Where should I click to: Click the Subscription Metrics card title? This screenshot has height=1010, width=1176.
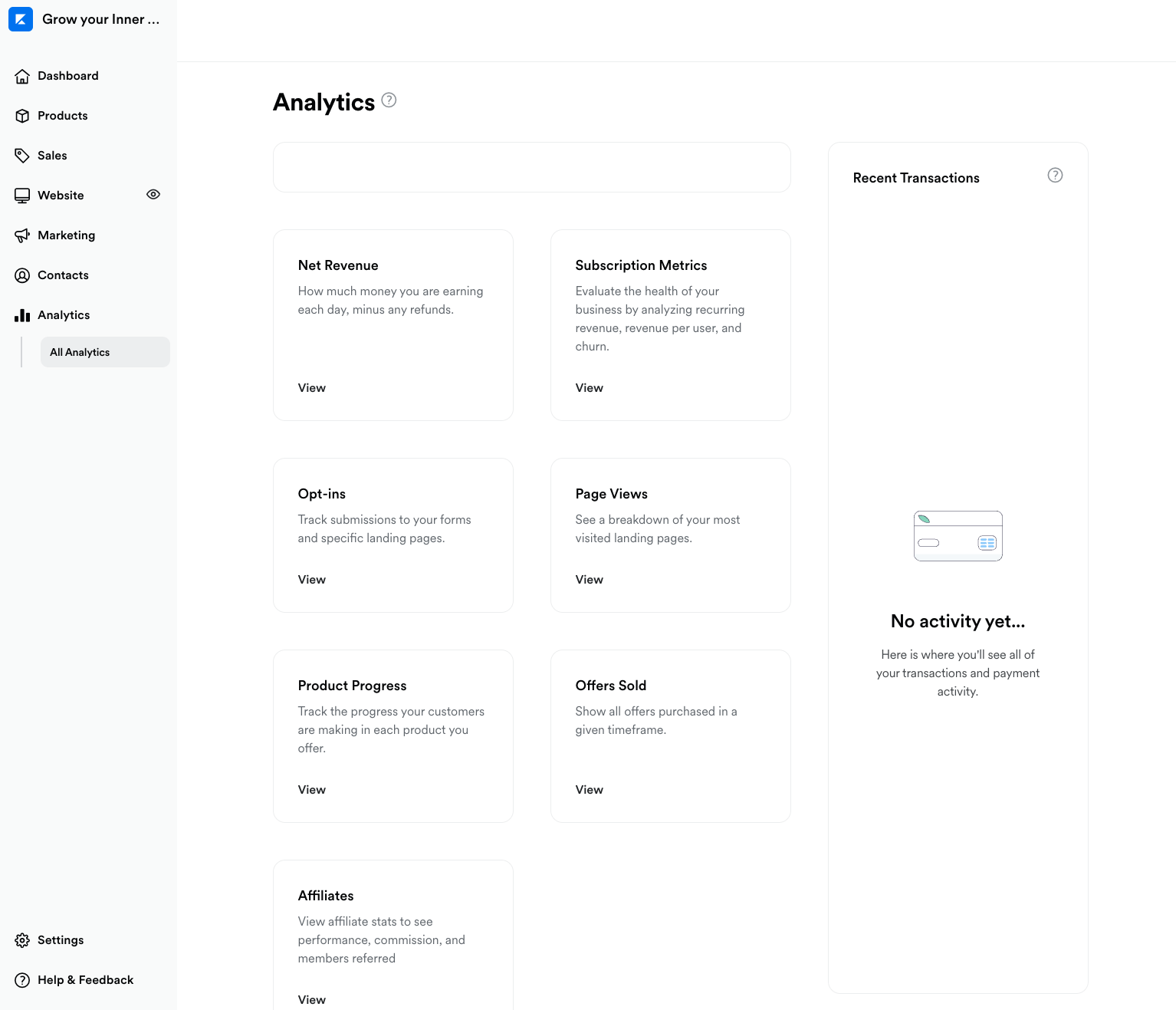[642, 265]
